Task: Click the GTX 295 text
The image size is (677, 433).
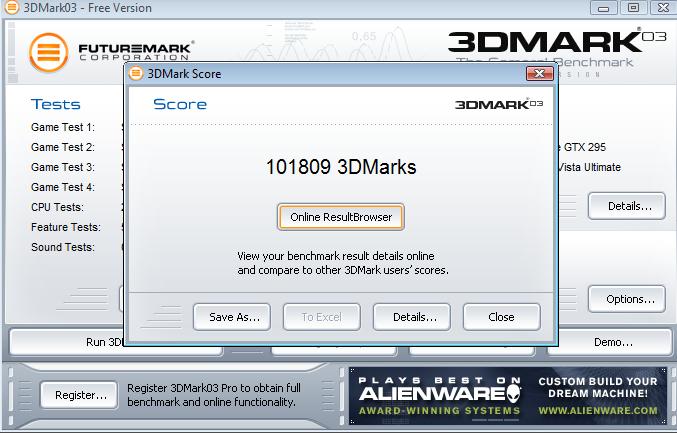Action: point(585,147)
